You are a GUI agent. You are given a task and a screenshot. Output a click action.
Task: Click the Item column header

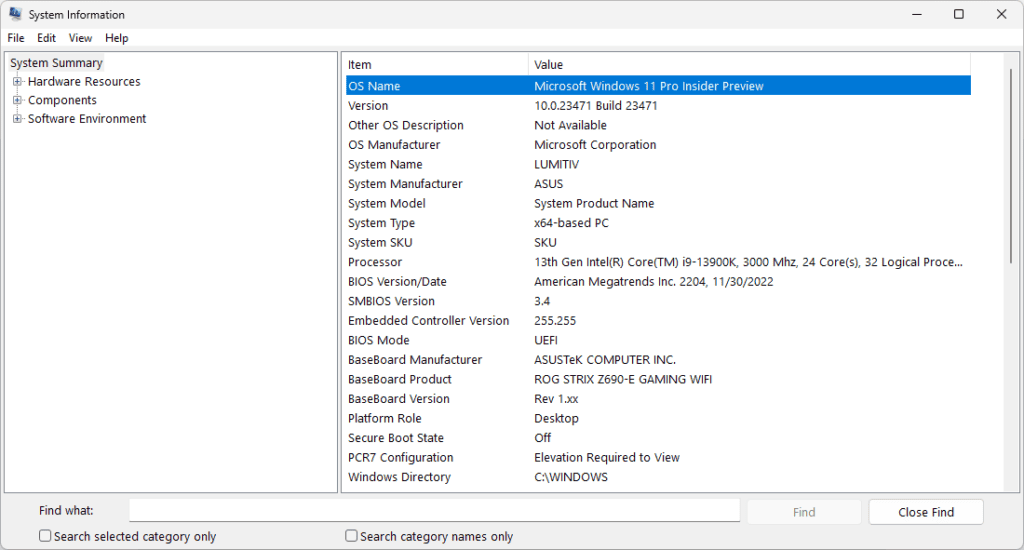(x=436, y=65)
